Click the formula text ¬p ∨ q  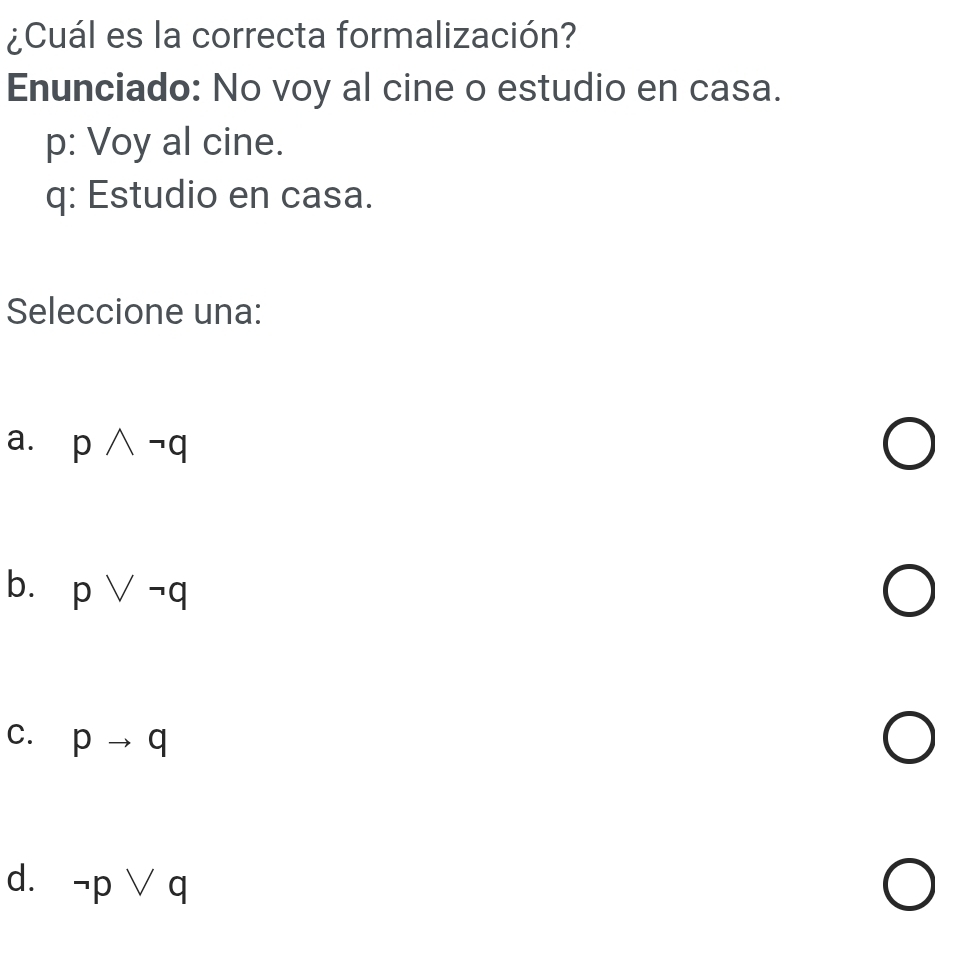(x=129, y=885)
